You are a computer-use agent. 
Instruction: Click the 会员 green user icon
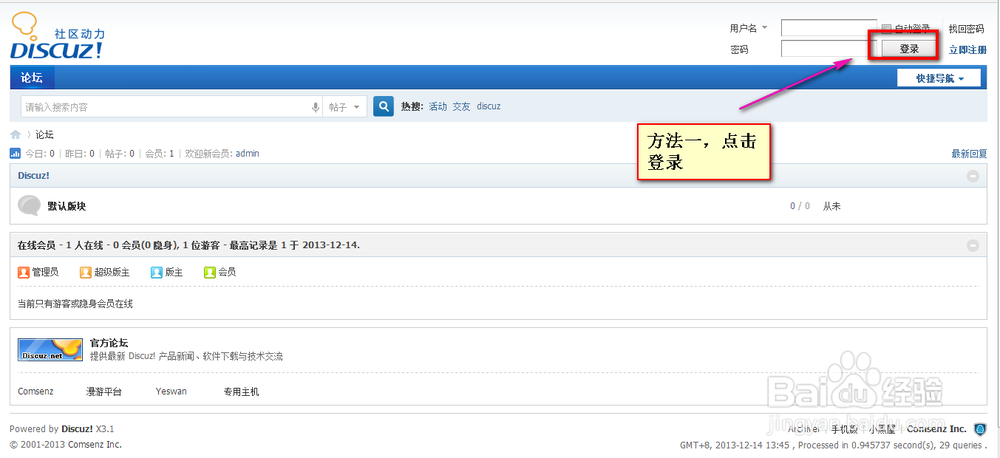pyautogui.click(x=210, y=272)
